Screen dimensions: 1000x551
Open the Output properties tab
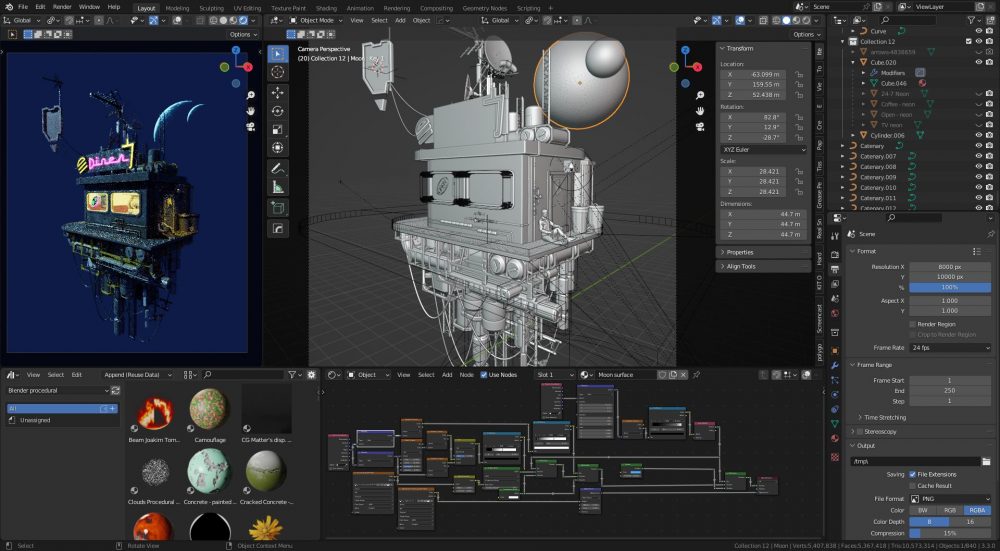[x=835, y=270]
